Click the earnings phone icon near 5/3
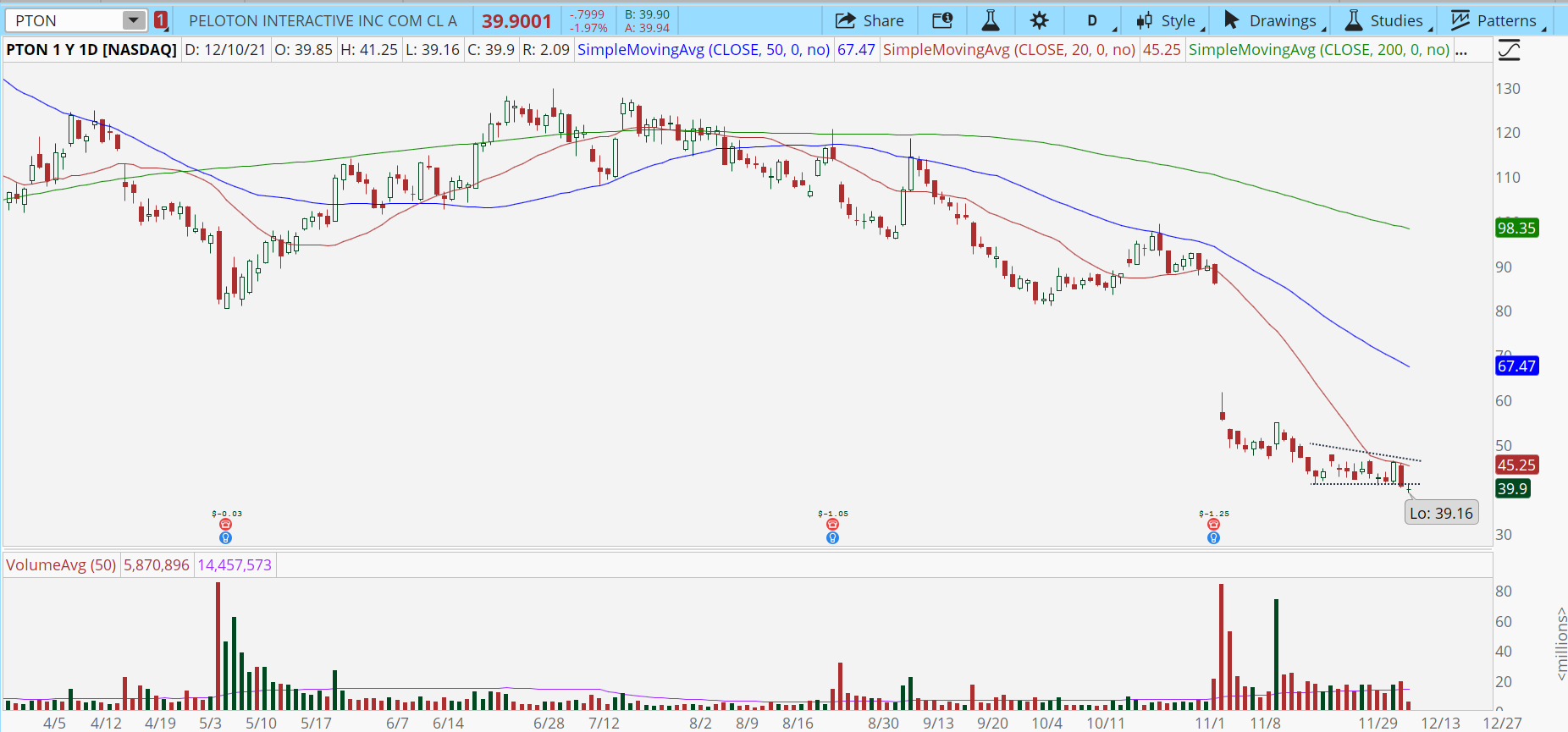Screen dimensions: 1568x732 225,525
